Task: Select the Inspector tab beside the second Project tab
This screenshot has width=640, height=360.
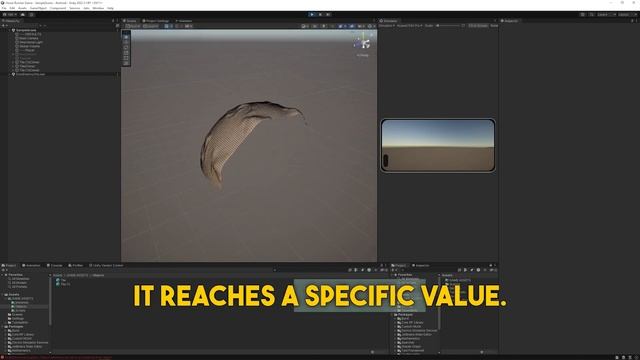Action: coord(420,266)
